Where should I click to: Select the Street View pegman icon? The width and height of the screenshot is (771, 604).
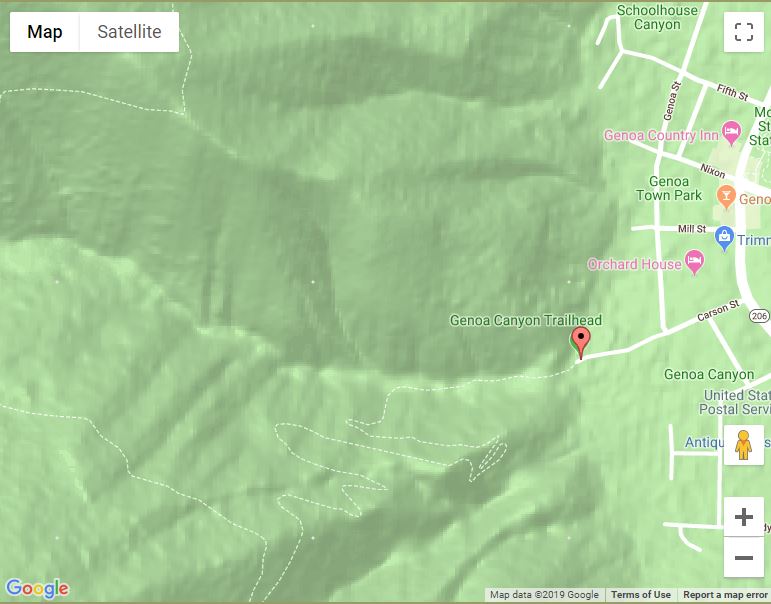point(743,445)
